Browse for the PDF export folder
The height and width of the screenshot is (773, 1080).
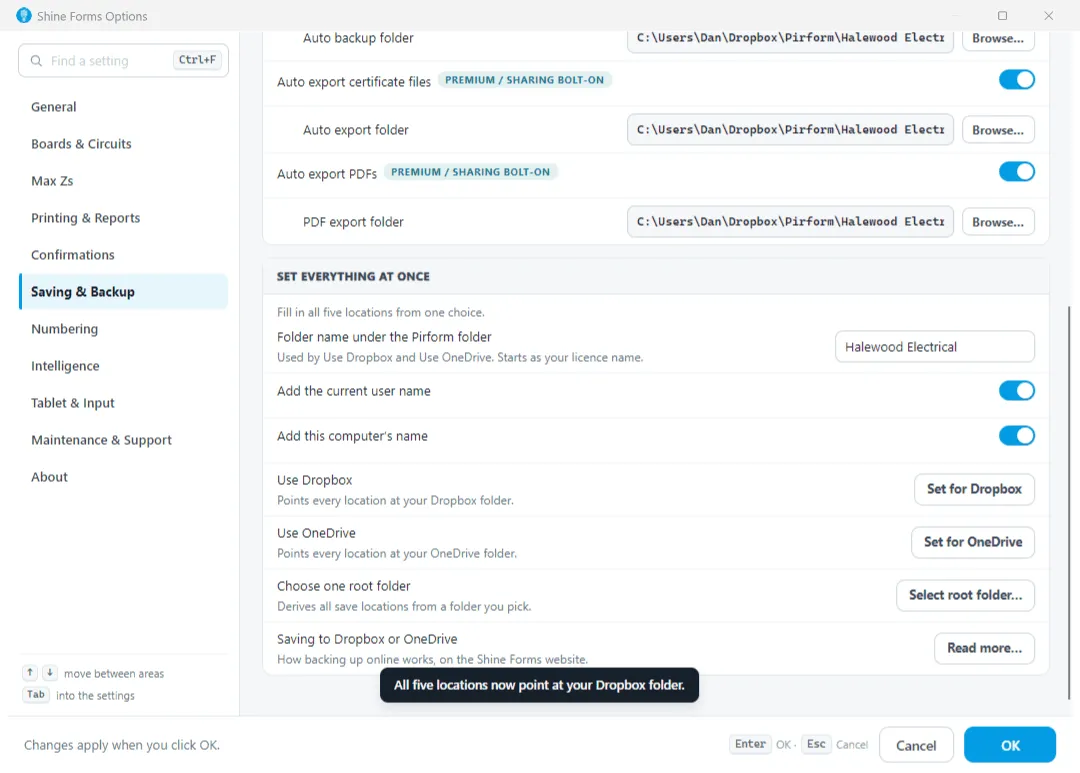point(998,222)
